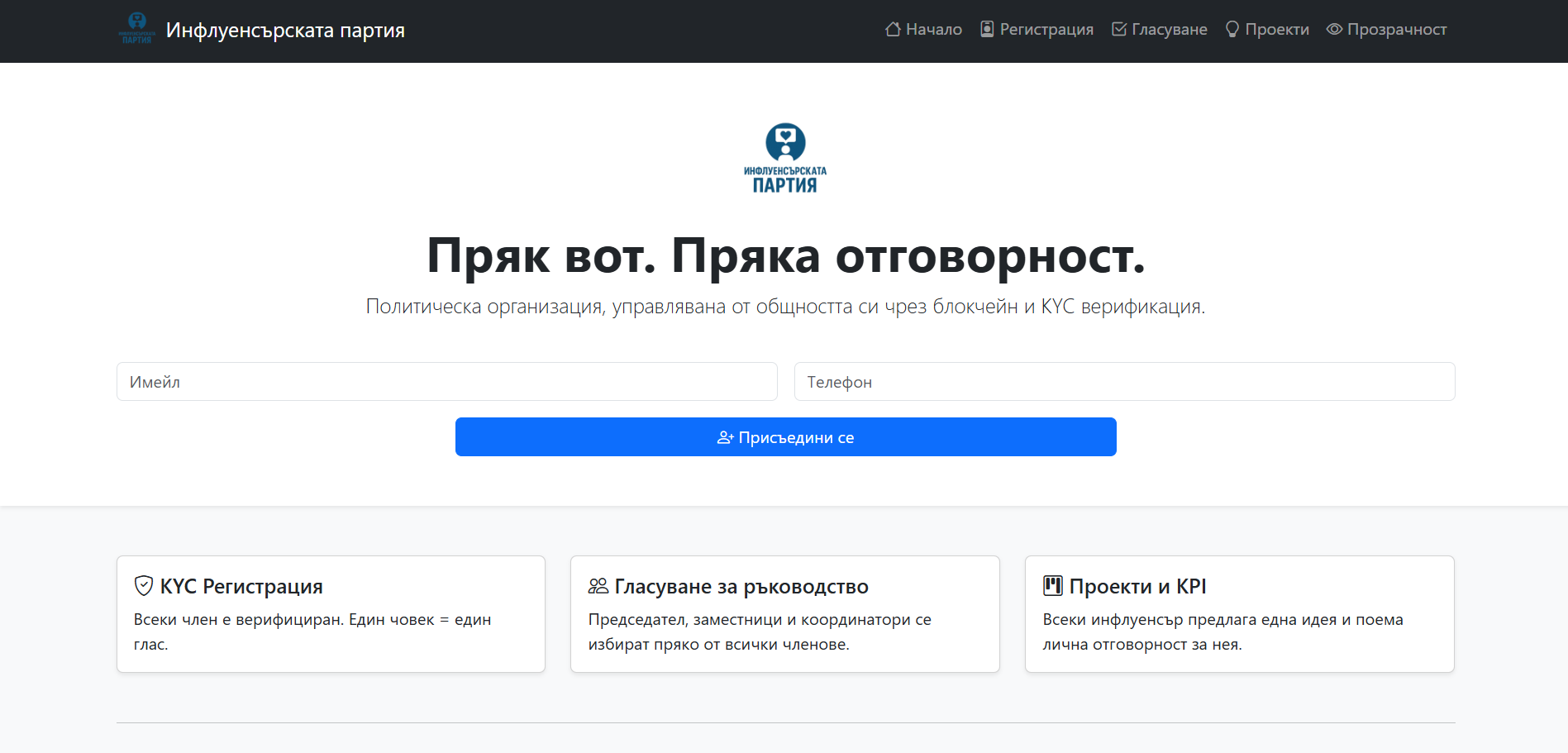Click the checkbox icon beside Гласуване
This screenshot has height=753, width=1568.
[x=1119, y=29]
